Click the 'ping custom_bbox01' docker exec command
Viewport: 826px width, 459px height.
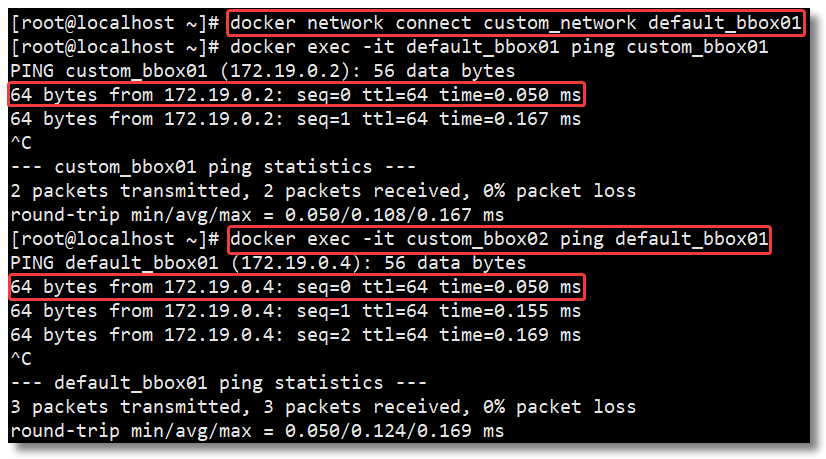tap(498, 47)
